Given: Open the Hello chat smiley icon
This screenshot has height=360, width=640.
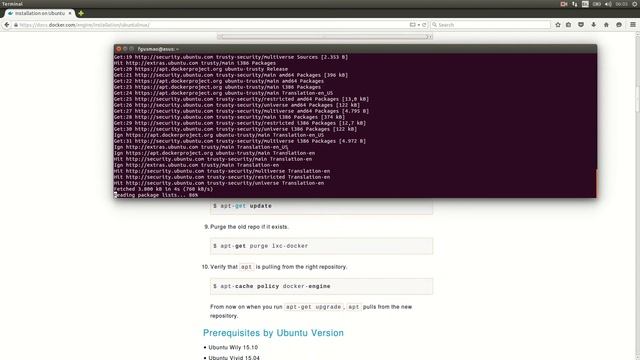Looking at the screenshot, I should tap(619, 25).
